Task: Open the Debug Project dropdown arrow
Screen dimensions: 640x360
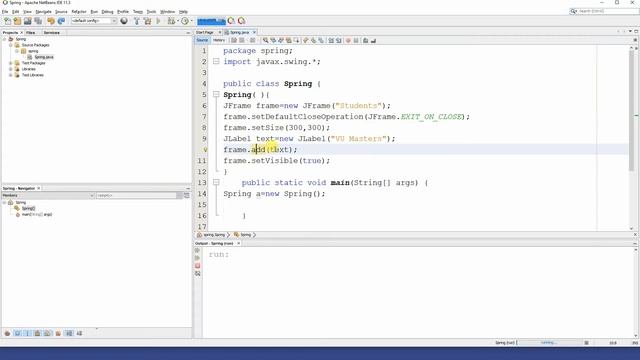Action: click(178, 21)
